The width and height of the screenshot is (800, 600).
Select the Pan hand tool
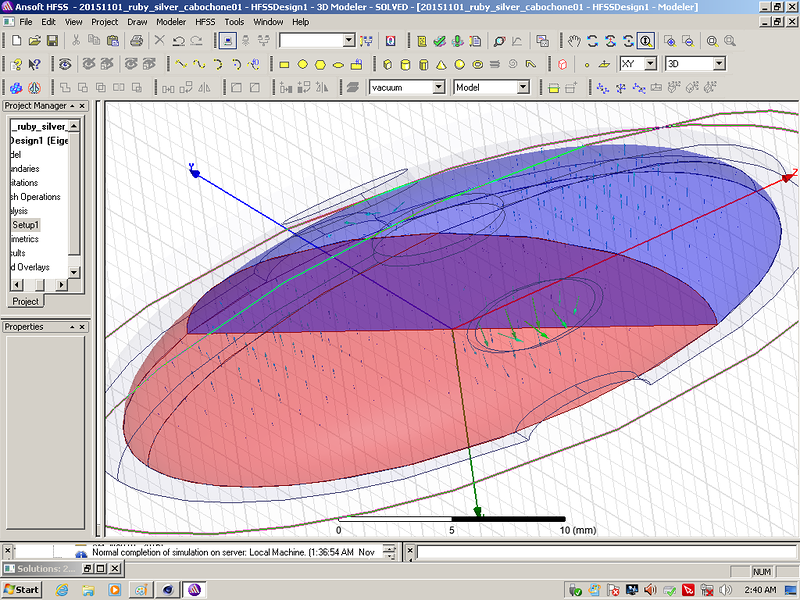point(574,41)
